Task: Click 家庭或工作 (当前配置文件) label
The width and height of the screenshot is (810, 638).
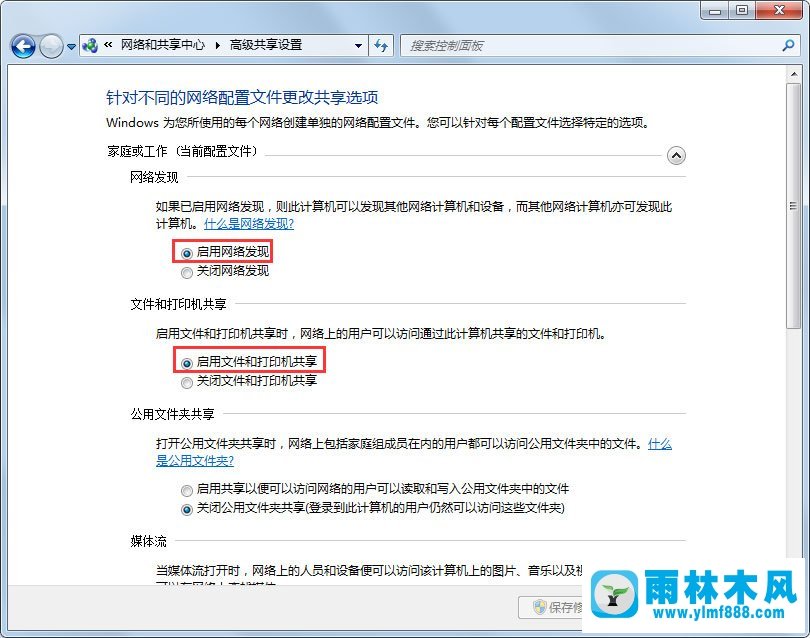Action: 182,151
